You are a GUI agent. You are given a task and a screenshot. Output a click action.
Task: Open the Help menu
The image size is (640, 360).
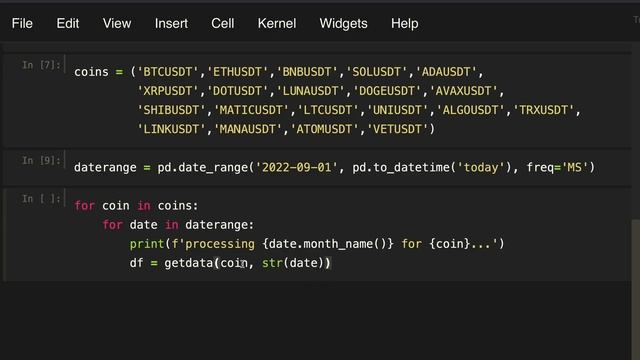[404, 24]
